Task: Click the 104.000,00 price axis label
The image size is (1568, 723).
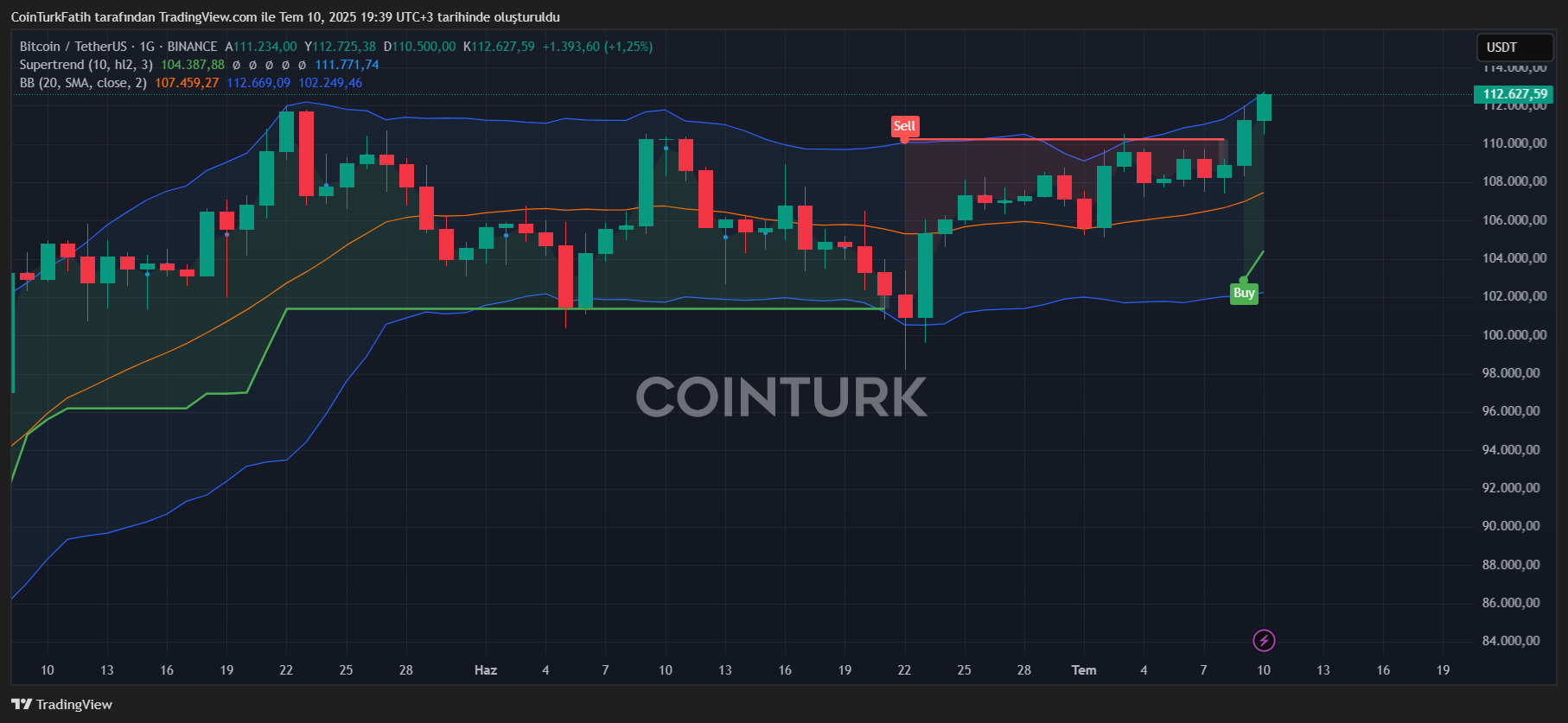Action: coord(1514,258)
